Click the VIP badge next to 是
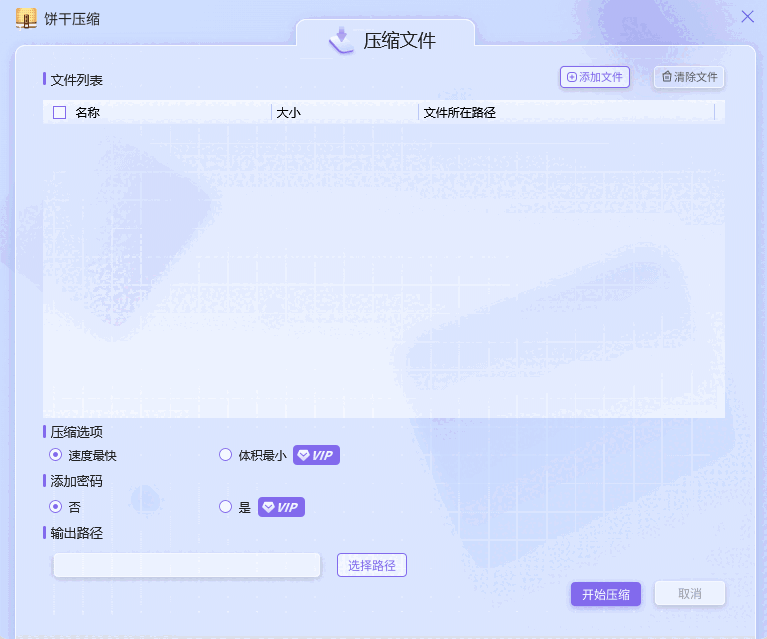Viewport: 767px width, 639px height. tap(281, 507)
